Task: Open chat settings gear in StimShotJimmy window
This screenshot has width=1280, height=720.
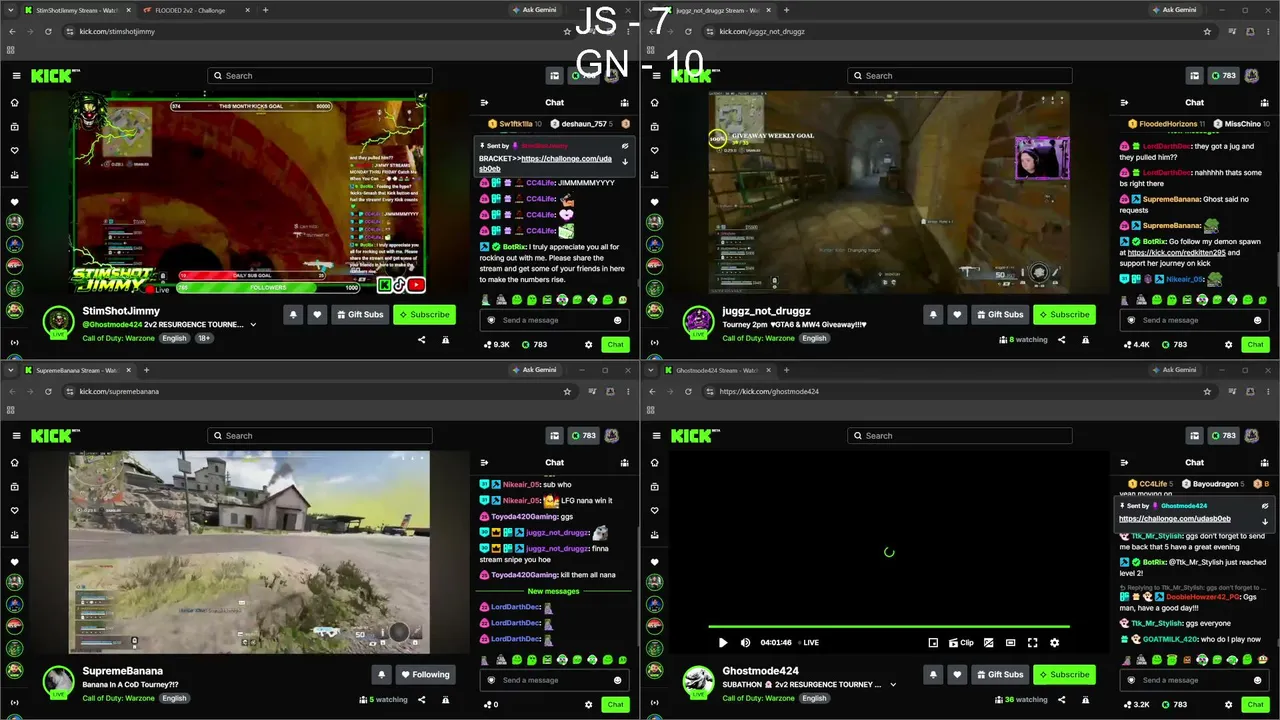Action: click(588, 344)
